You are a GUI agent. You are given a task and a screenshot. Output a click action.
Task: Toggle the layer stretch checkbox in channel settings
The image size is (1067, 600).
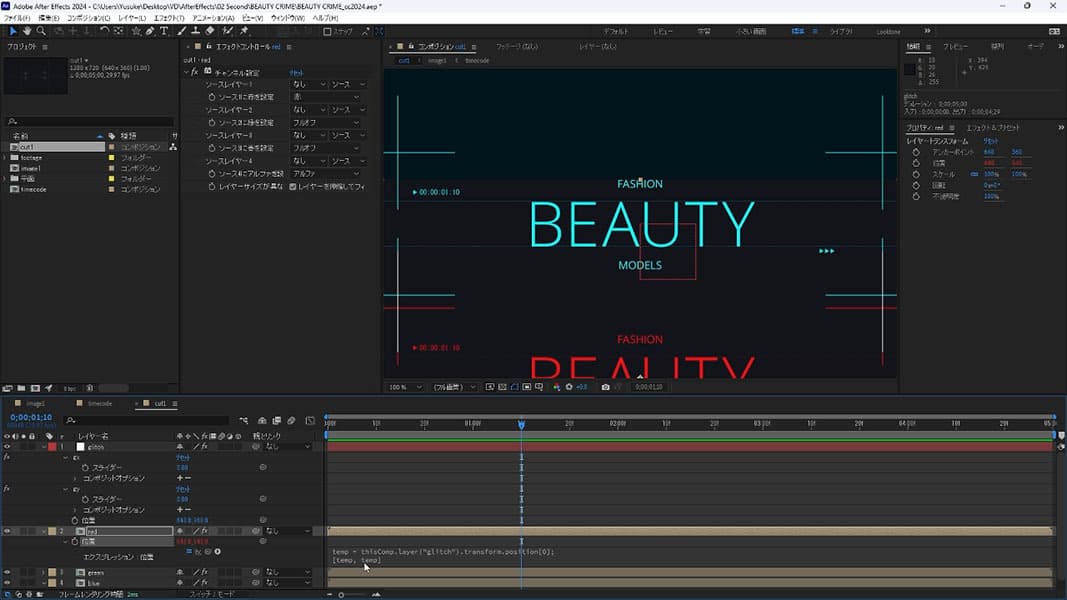292,186
